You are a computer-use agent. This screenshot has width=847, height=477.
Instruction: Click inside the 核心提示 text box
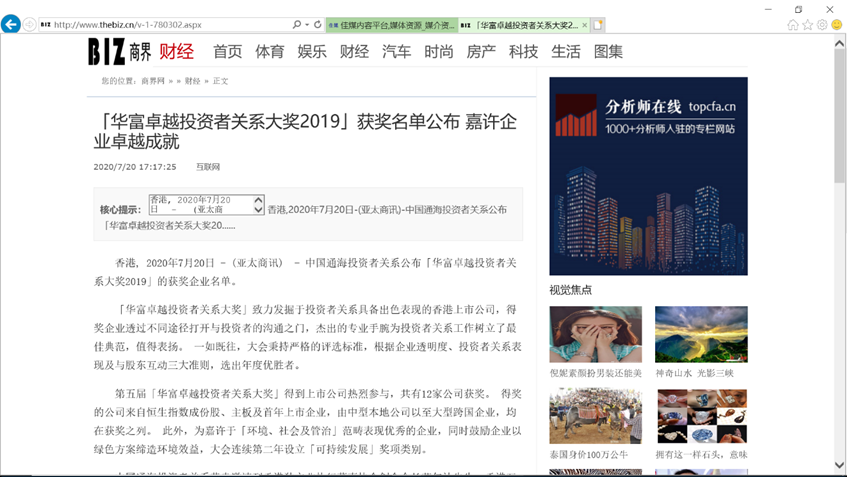201,205
